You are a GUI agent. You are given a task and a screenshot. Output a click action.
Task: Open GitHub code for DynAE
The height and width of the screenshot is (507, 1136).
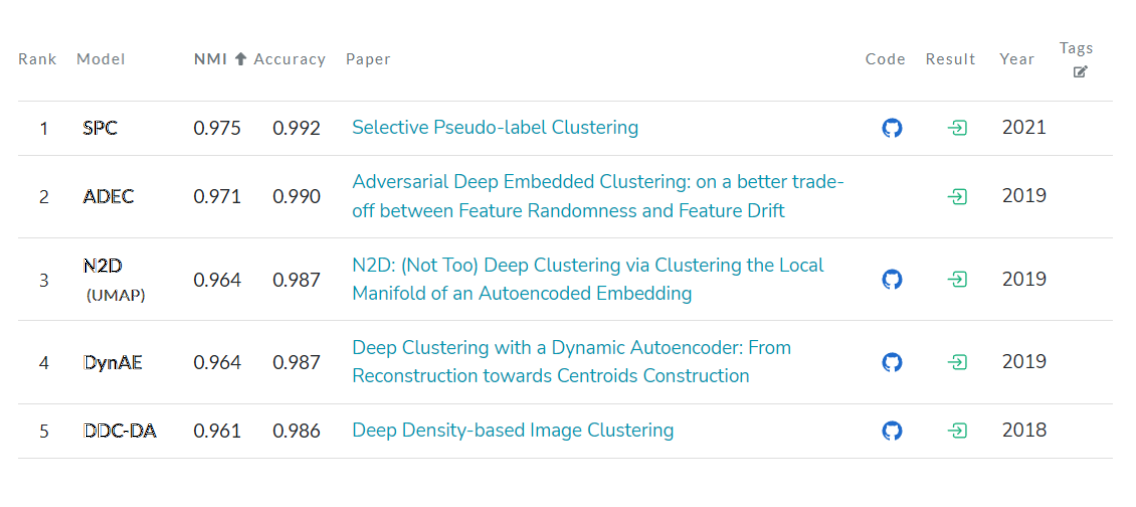tap(892, 362)
